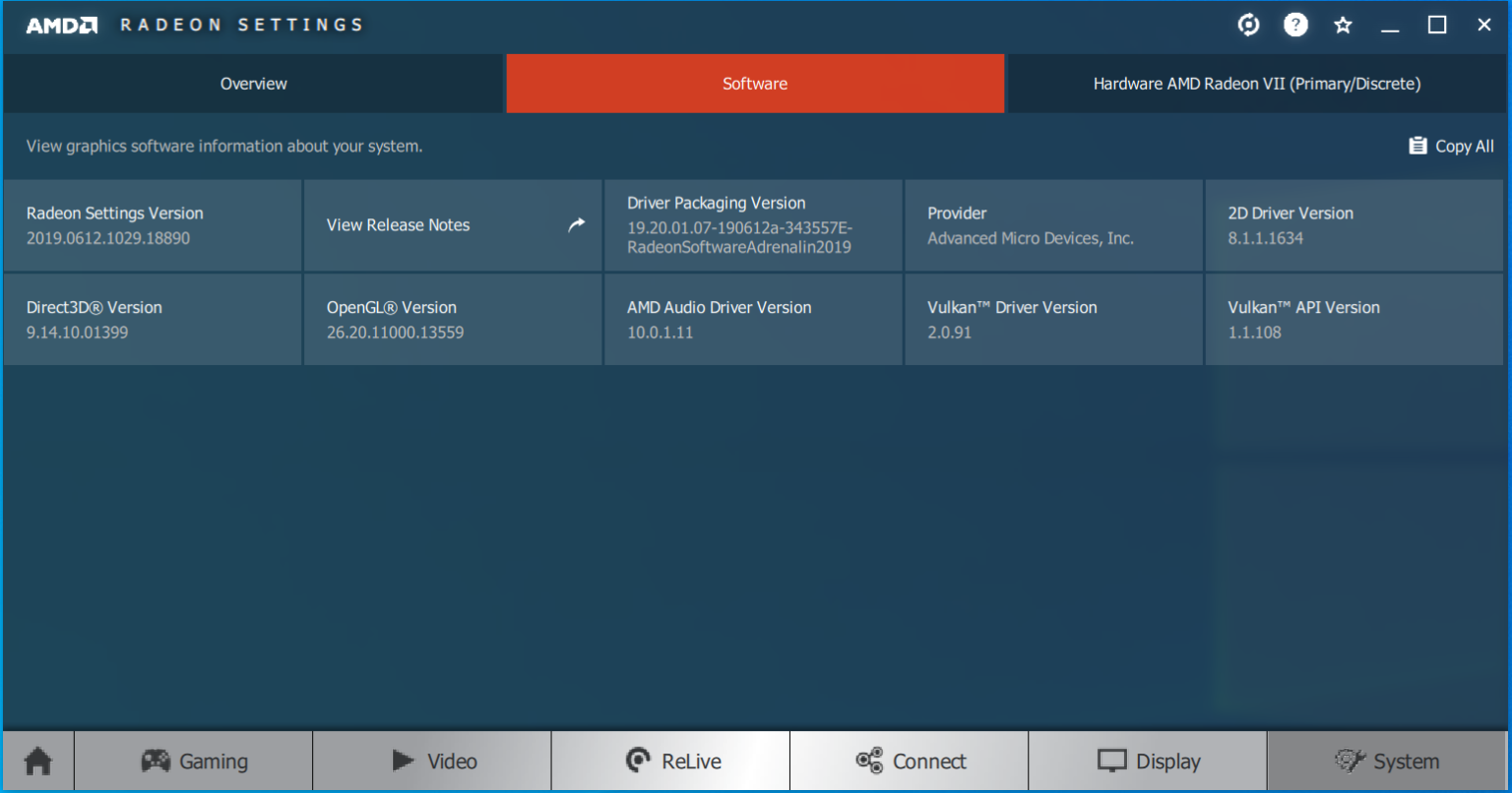
Task: Click the OpenGL Version tile
Action: (453, 320)
